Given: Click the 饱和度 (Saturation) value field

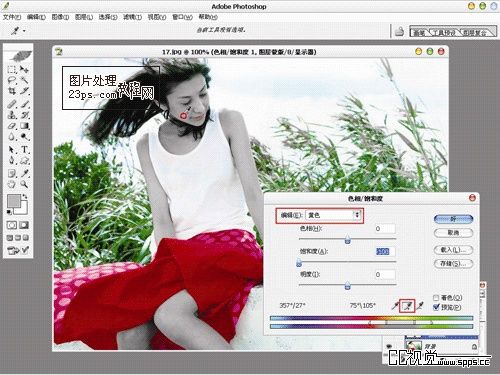Looking at the screenshot, I should point(385,251).
